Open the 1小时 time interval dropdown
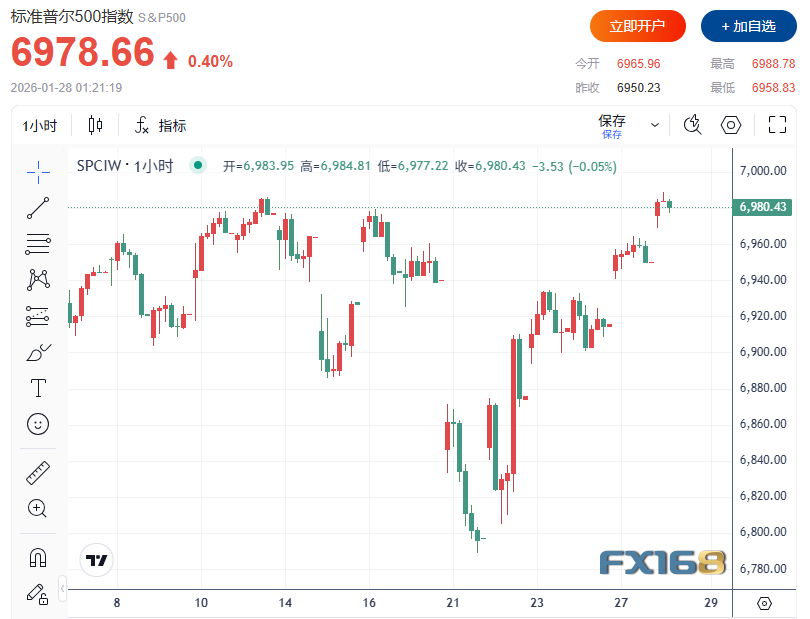This screenshot has width=810, height=619. [x=40, y=125]
